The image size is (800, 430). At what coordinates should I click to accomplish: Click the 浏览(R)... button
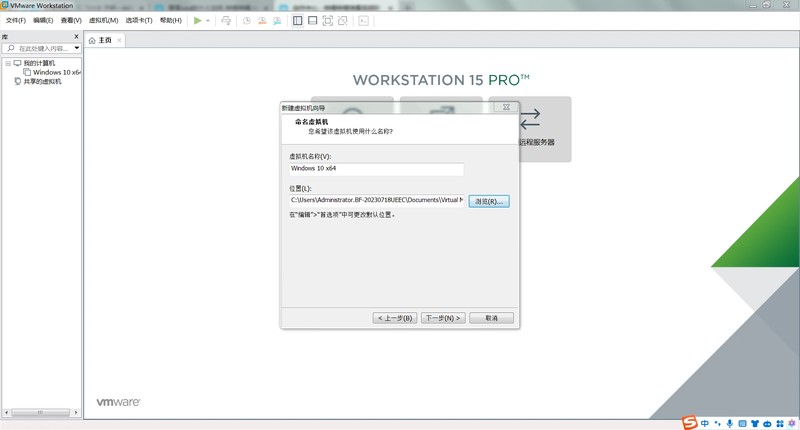click(x=489, y=201)
